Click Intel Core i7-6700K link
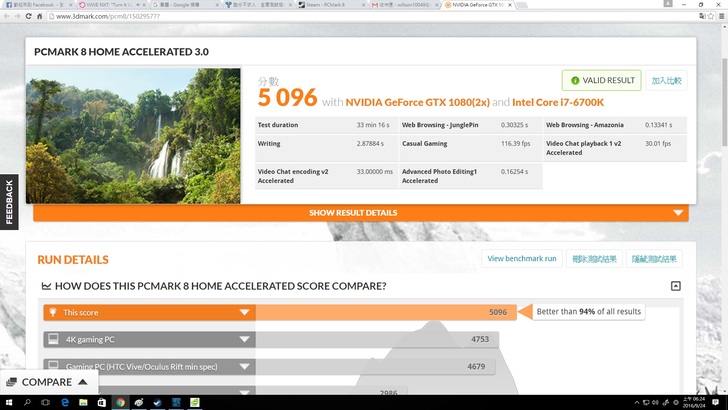728x410 pixels. point(558,102)
